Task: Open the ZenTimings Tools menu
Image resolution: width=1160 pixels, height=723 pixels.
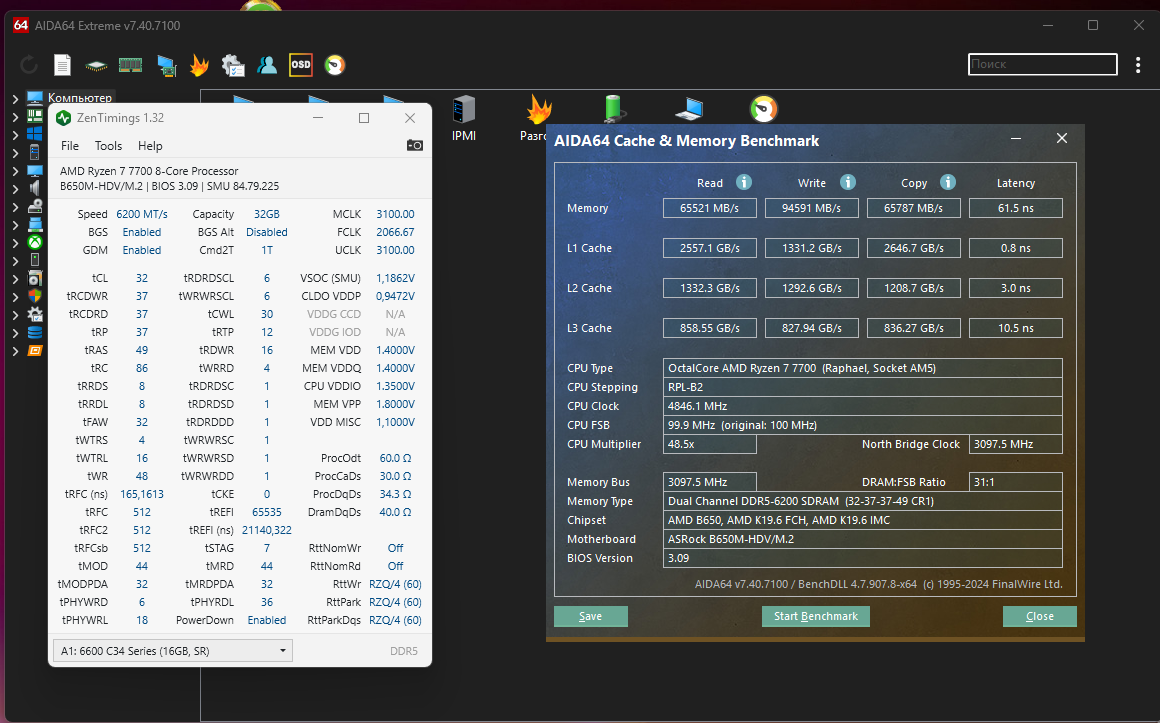Action: point(108,146)
